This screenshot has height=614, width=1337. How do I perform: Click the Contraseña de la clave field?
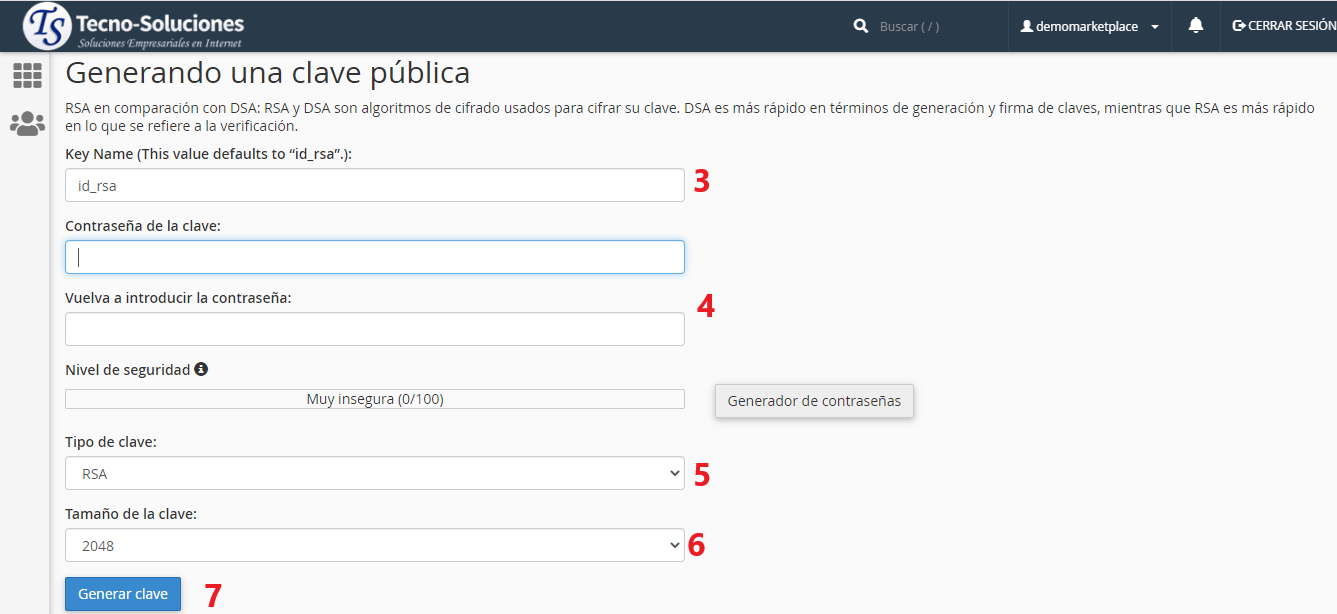point(374,257)
